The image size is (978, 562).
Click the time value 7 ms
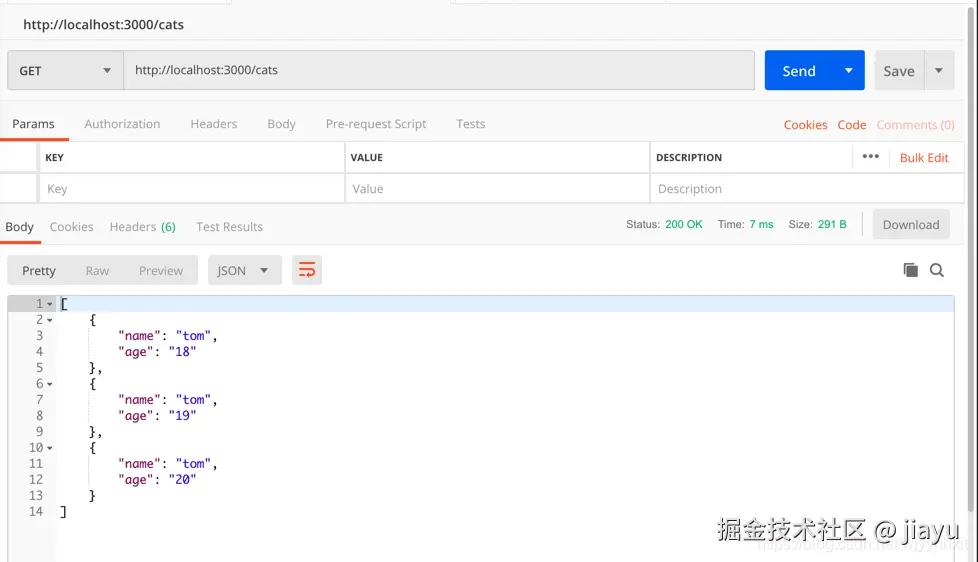click(762, 225)
